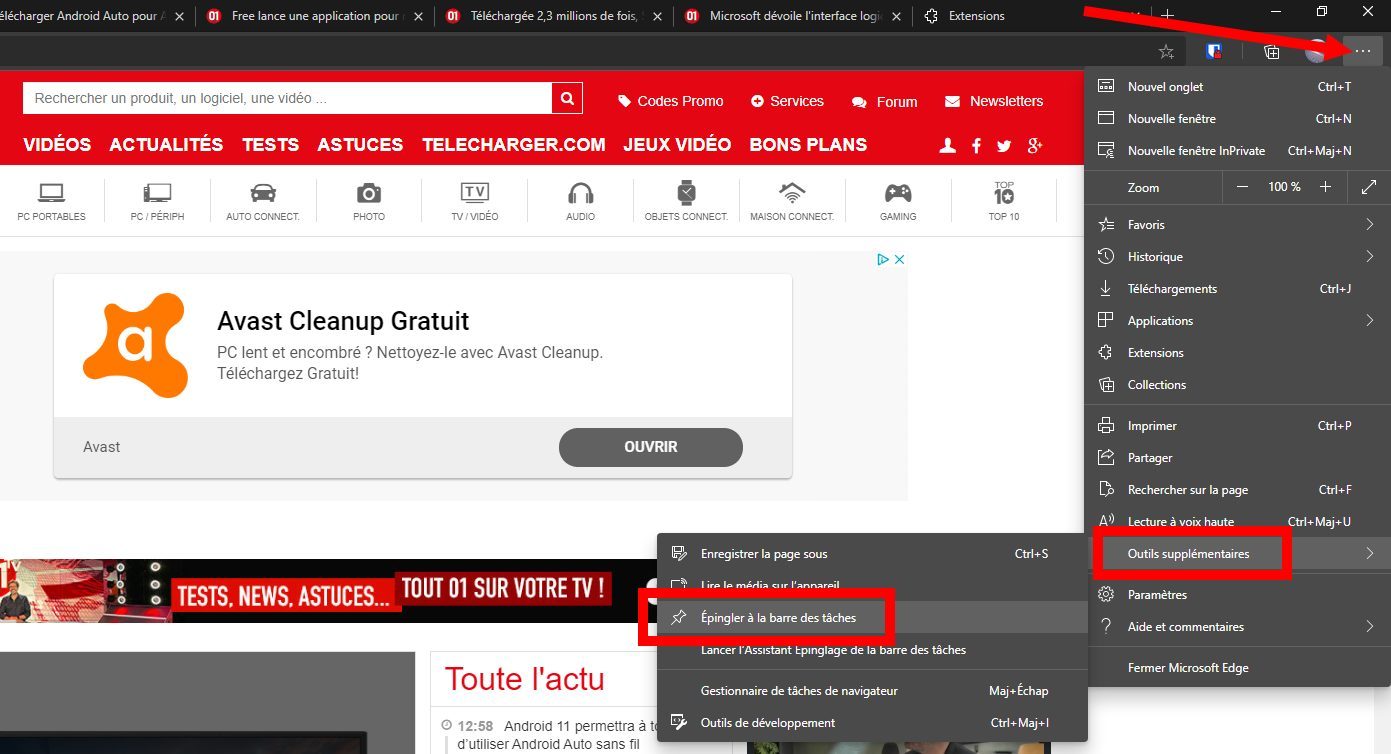
Task: Choose Imprimer in the menu
Action: [1237, 426]
